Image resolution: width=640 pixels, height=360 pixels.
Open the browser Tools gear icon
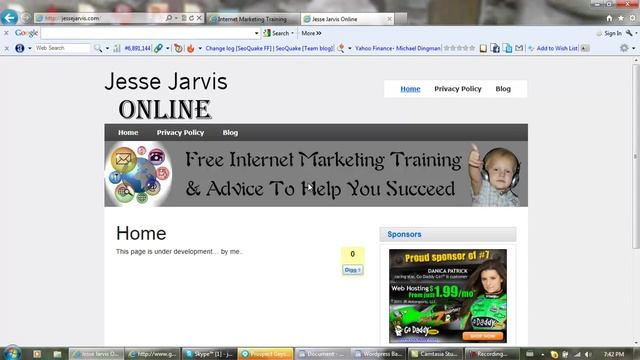633,18
